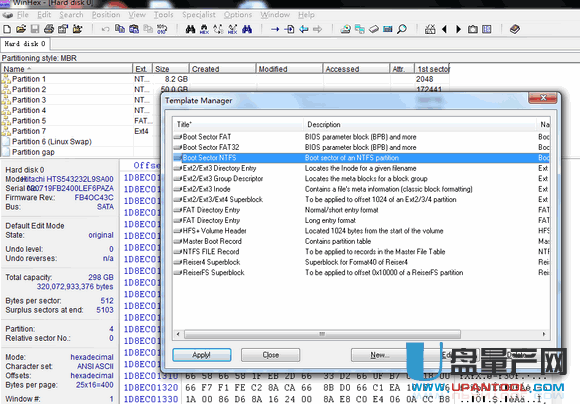Select the Master Boot Record template

[x=361, y=241]
